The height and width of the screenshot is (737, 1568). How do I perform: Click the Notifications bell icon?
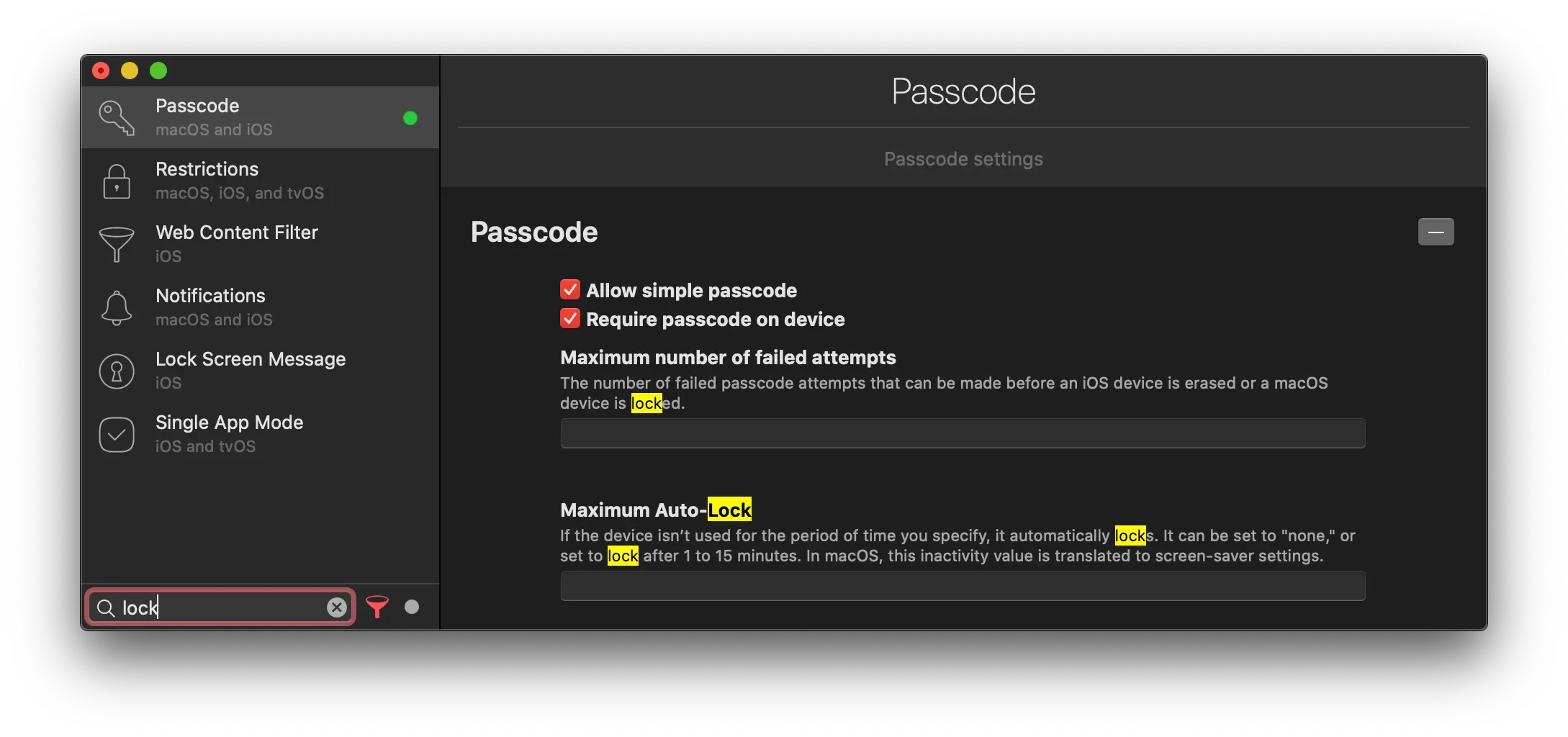pyautogui.click(x=117, y=307)
